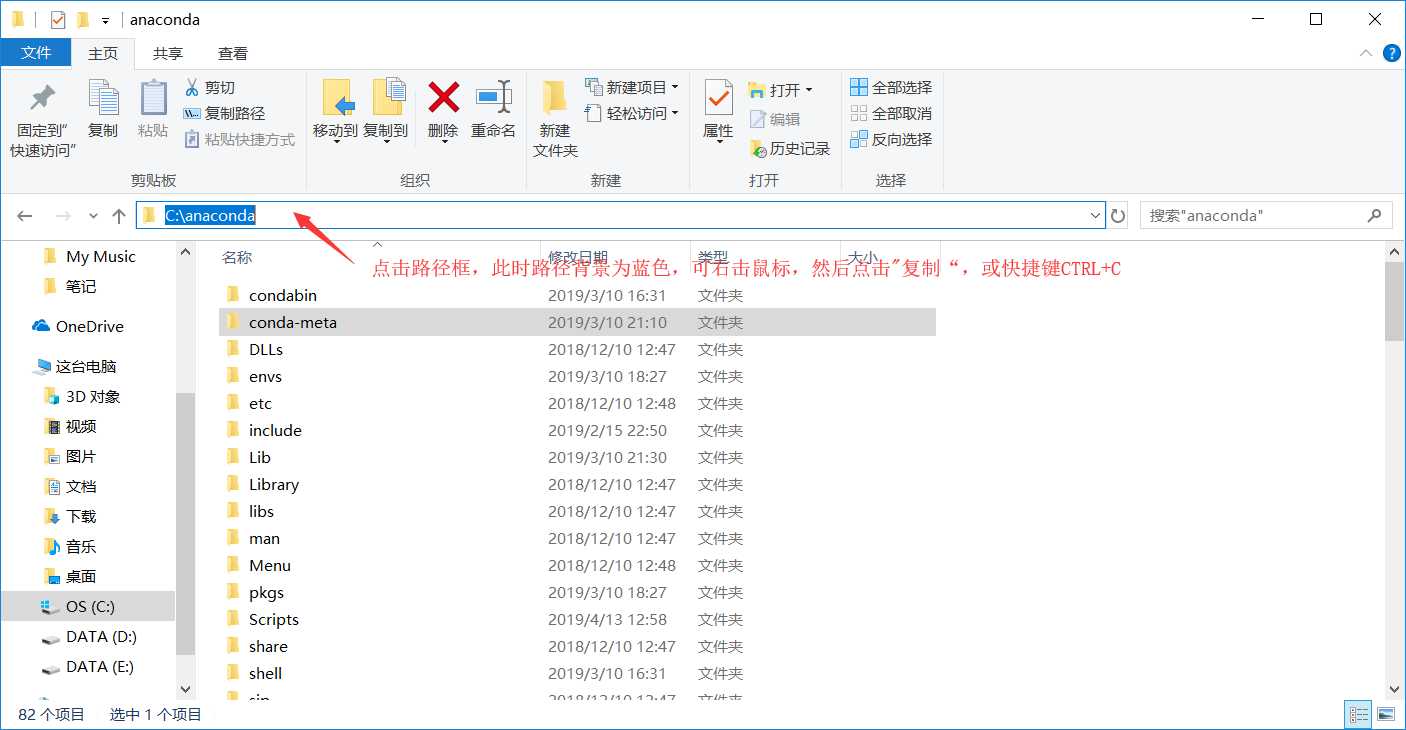Click the Copy icon in clipboard group

pos(103,98)
